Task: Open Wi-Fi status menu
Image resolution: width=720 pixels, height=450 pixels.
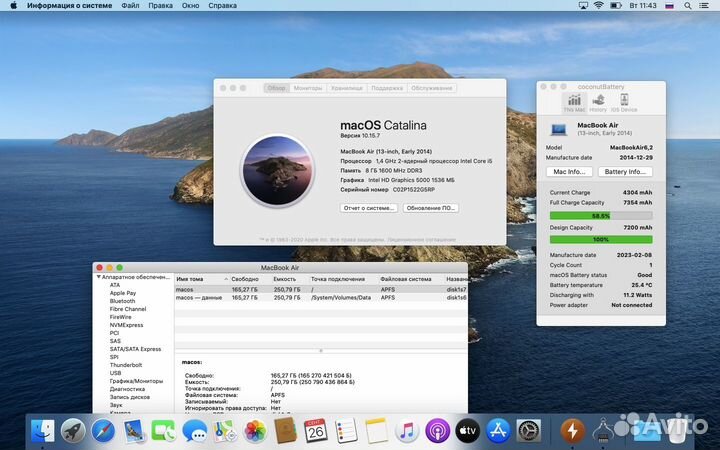Action: (x=598, y=6)
